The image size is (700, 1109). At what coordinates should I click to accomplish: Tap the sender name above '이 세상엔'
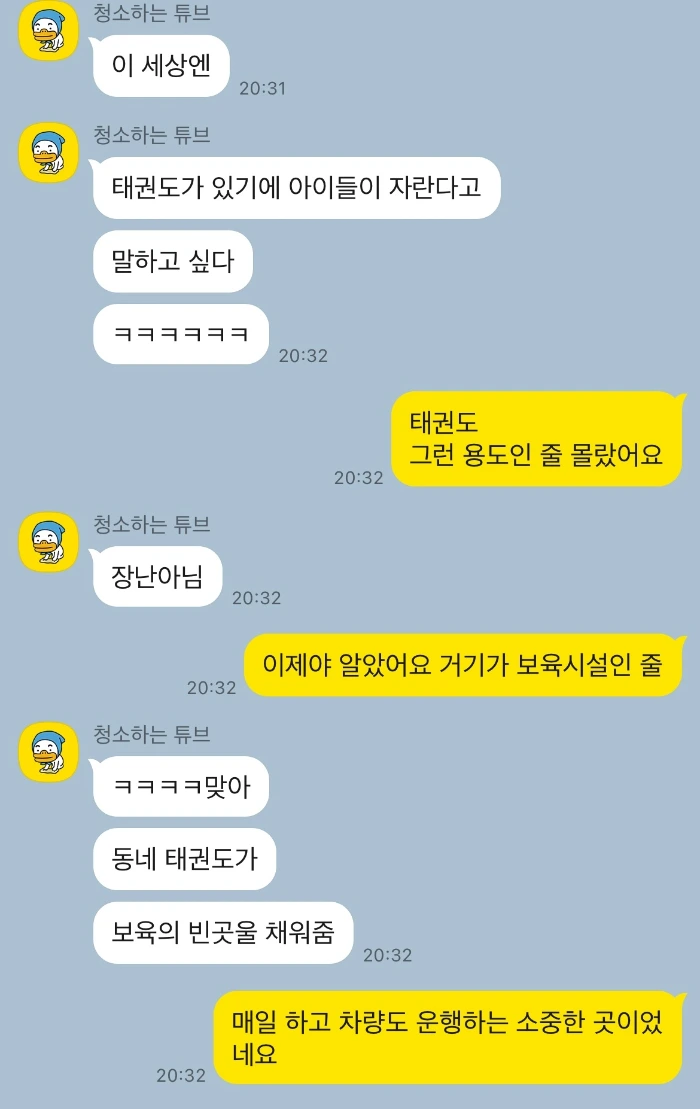[151, 13]
